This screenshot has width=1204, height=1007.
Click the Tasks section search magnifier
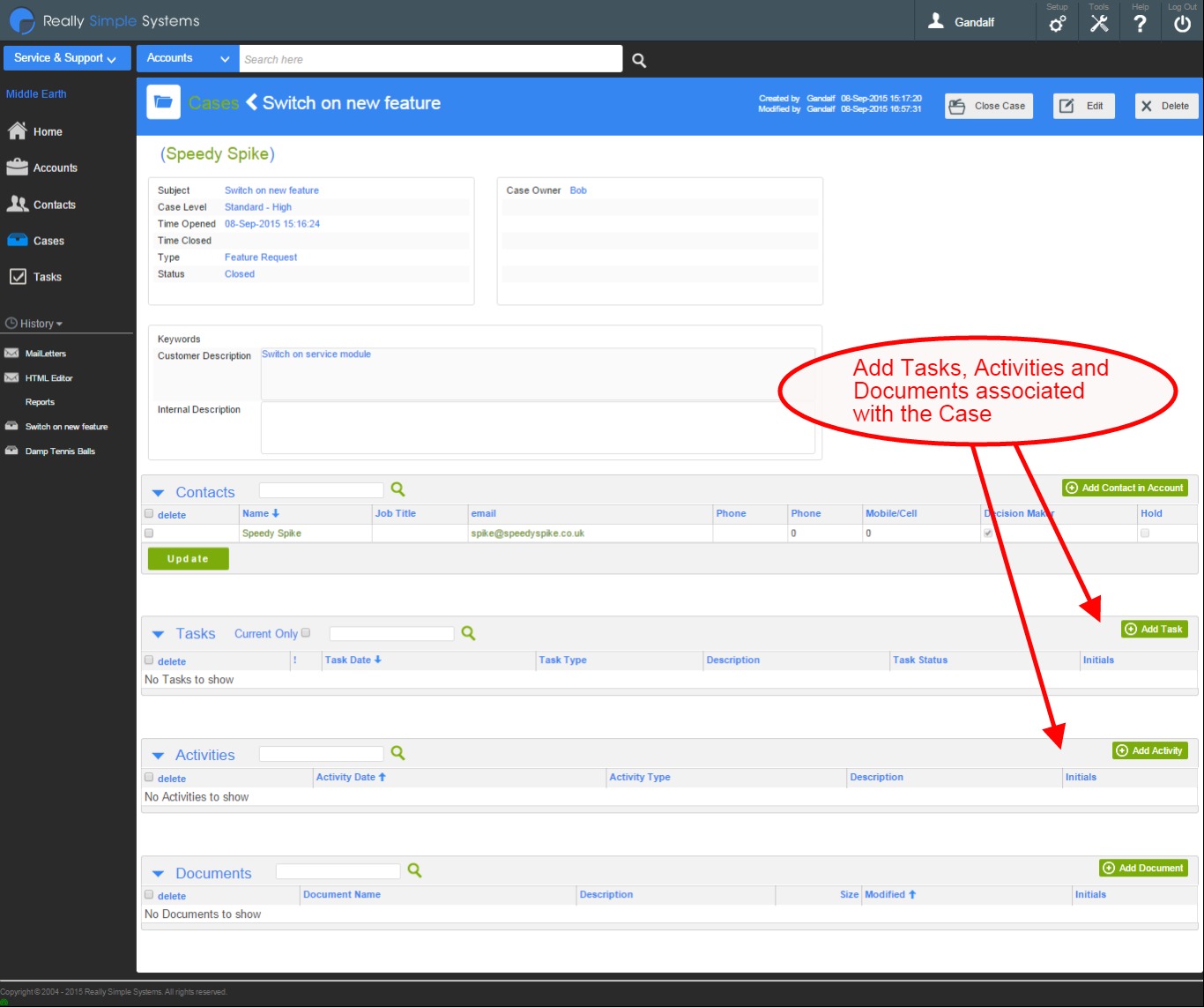point(468,633)
